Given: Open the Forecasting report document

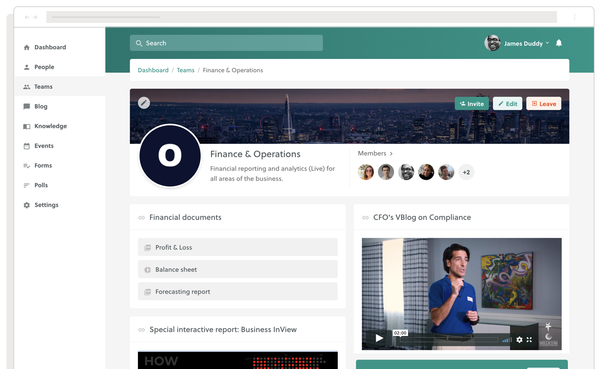Looking at the screenshot, I should pos(238,292).
